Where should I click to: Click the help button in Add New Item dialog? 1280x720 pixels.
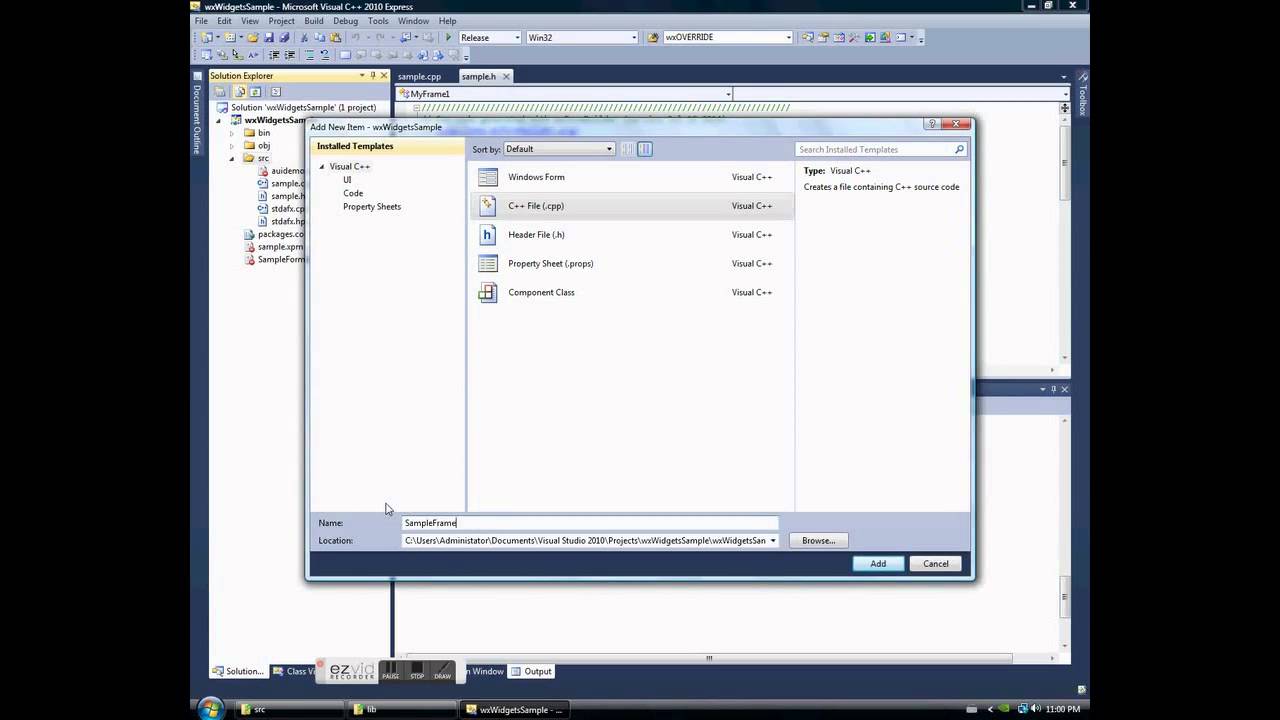pyautogui.click(x=932, y=125)
